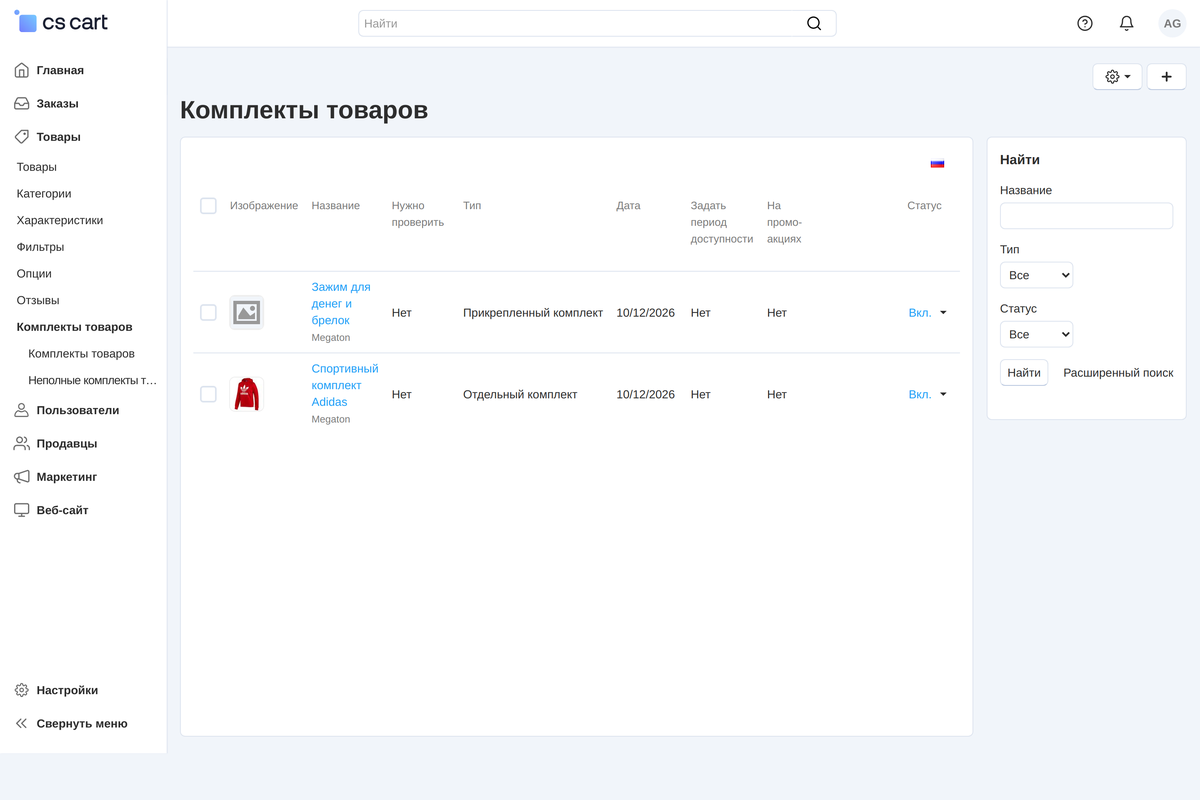Click the Название filter input field
The height and width of the screenshot is (800, 1200).
click(x=1086, y=216)
